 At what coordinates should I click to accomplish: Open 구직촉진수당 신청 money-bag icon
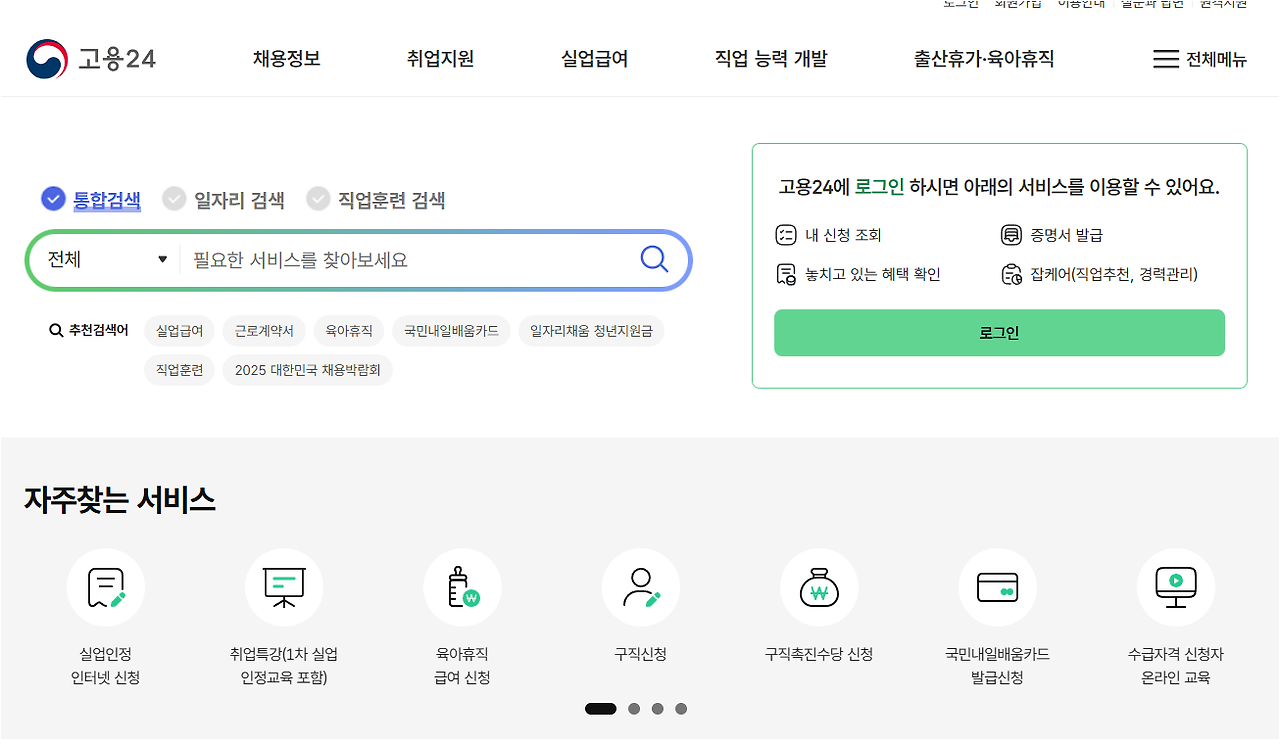(x=818, y=587)
